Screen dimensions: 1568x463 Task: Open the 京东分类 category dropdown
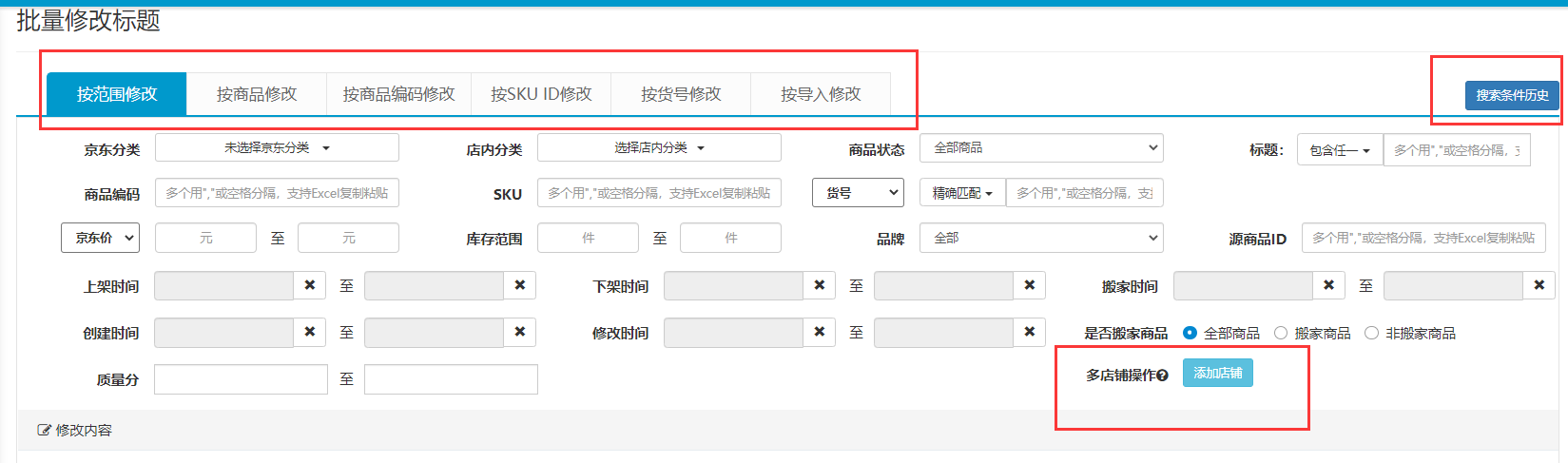tap(277, 148)
